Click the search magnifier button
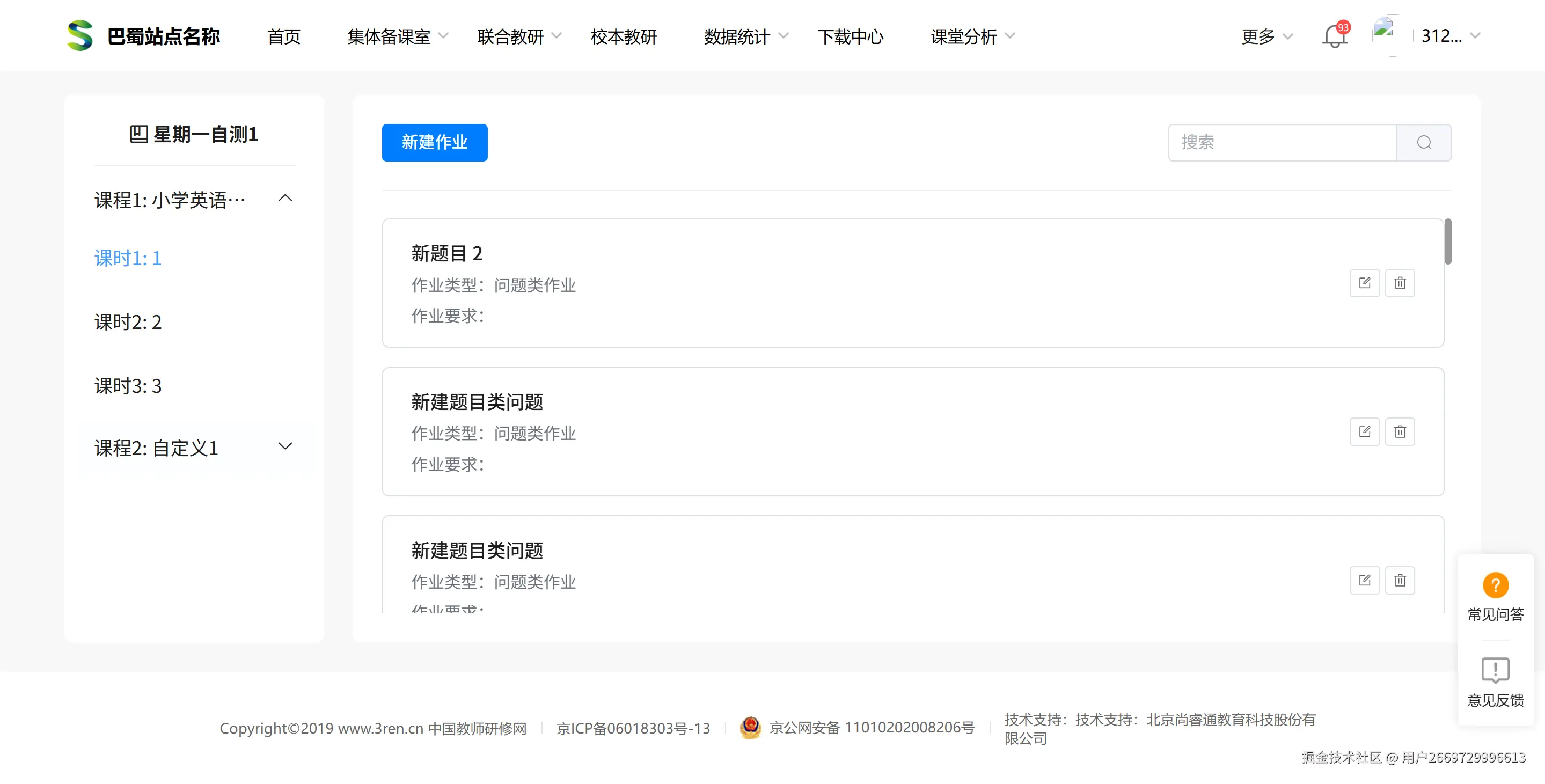This screenshot has height=784, width=1545. [1424, 143]
